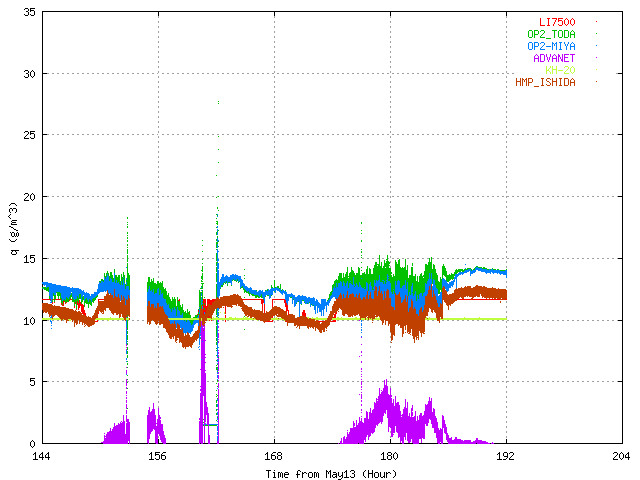This screenshot has height=480, width=640.
Task: Select the 168 hour tick label
Action: (x=273, y=456)
